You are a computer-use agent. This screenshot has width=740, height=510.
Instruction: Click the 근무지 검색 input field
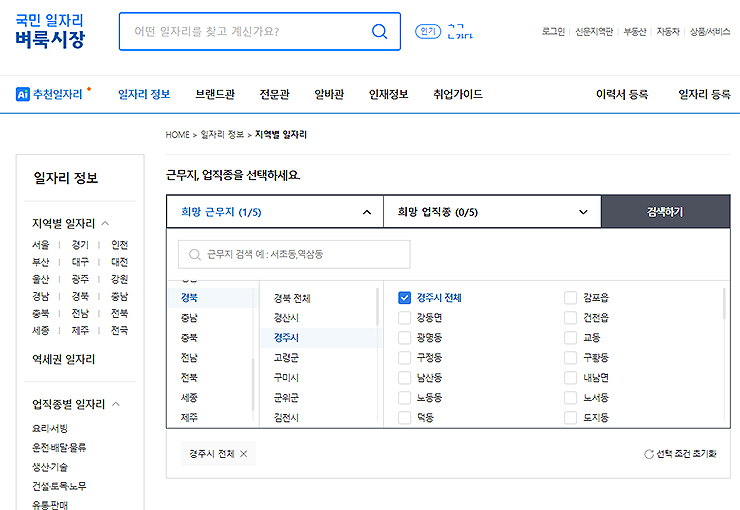click(x=294, y=255)
